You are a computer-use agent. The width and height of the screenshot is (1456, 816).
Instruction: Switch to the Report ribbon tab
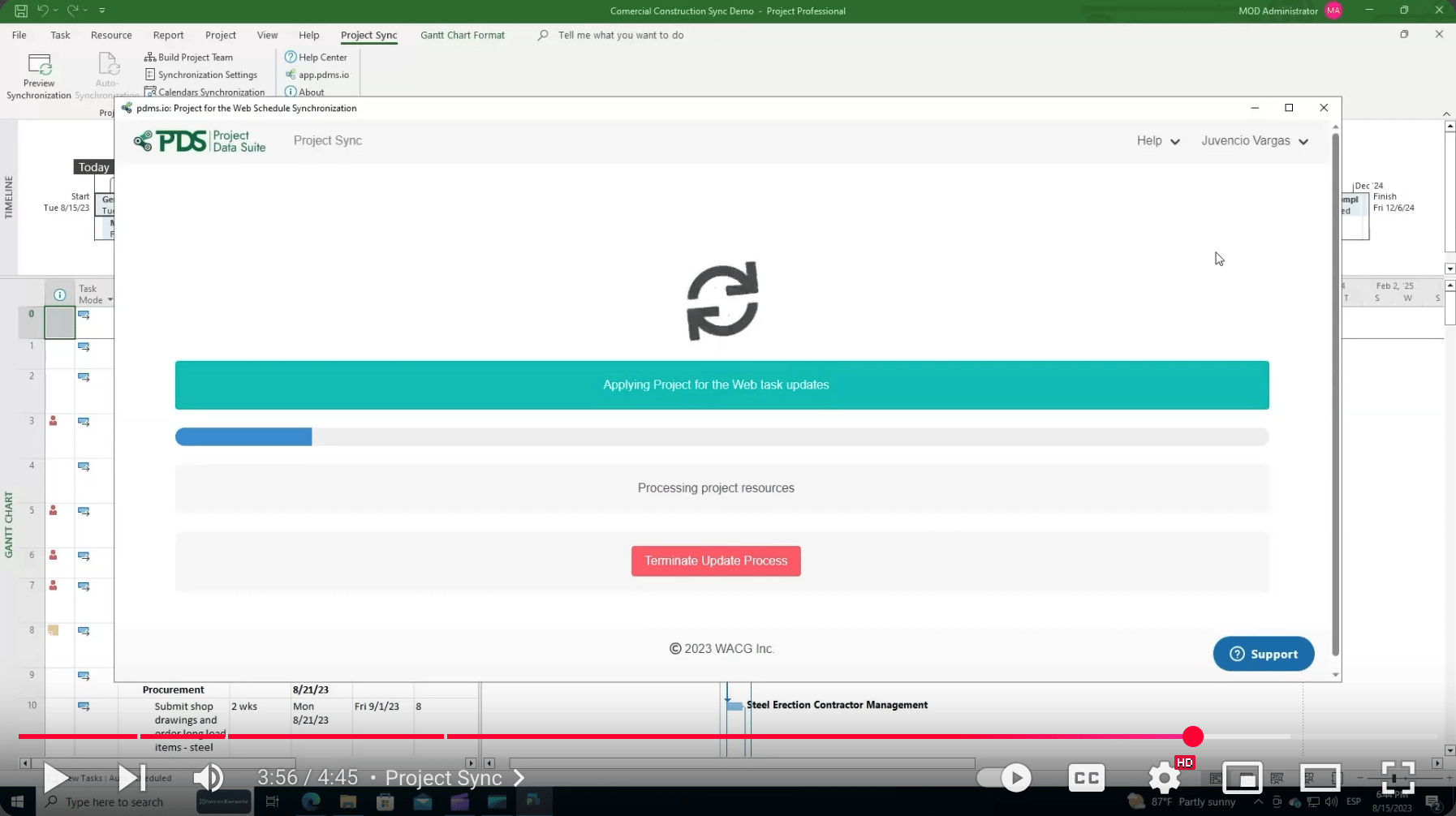pyautogui.click(x=168, y=35)
